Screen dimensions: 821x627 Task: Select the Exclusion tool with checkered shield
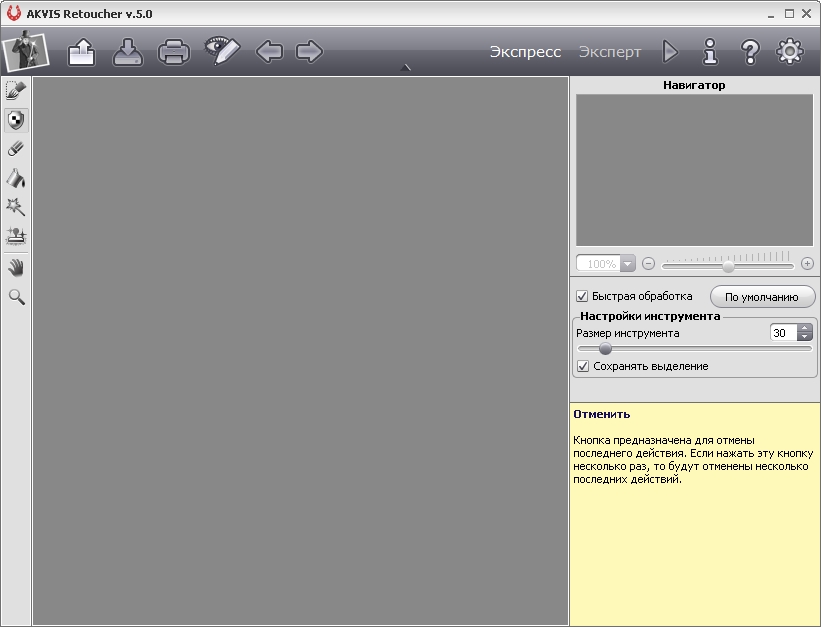coord(16,120)
